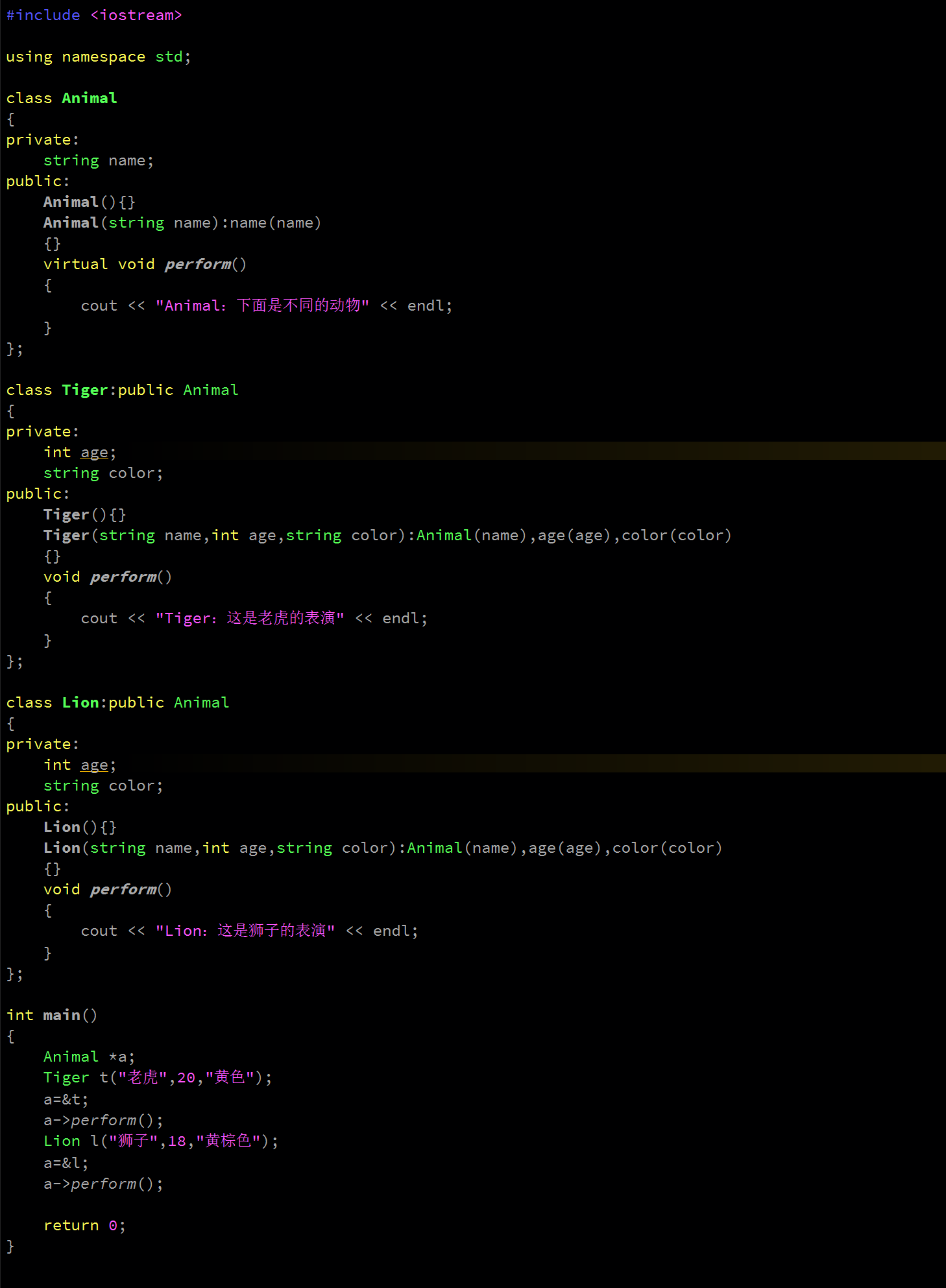Click the 'class Tiger:public Animal' line

pyautogui.click(x=123, y=390)
